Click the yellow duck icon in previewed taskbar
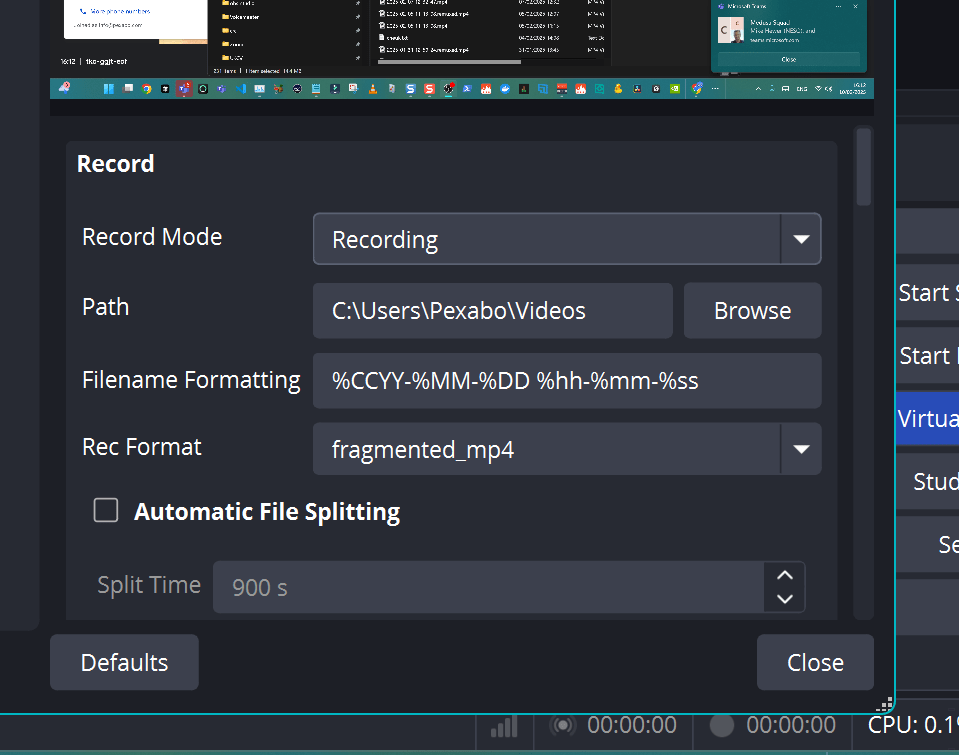This screenshot has height=755, width=959. 618,89
